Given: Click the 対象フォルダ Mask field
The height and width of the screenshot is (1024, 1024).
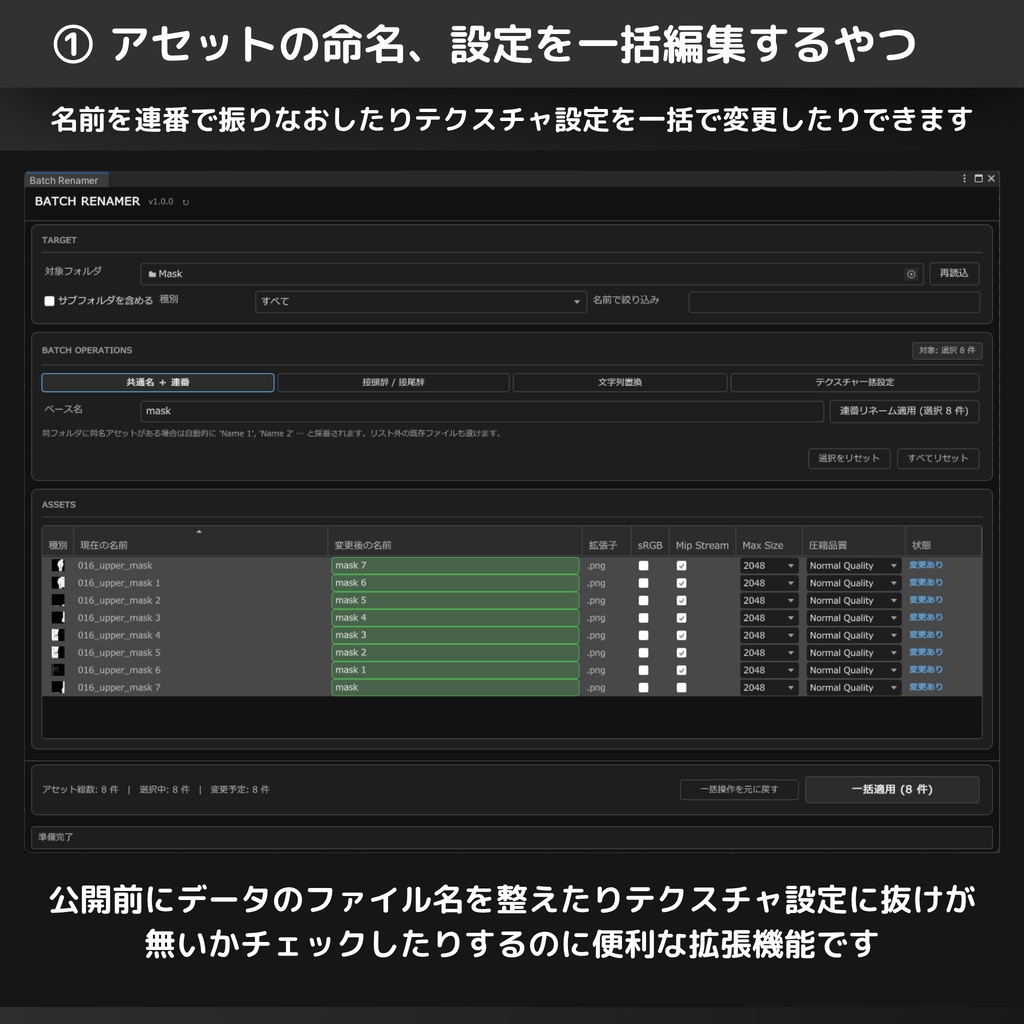Looking at the screenshot, I should coord(531,274).
